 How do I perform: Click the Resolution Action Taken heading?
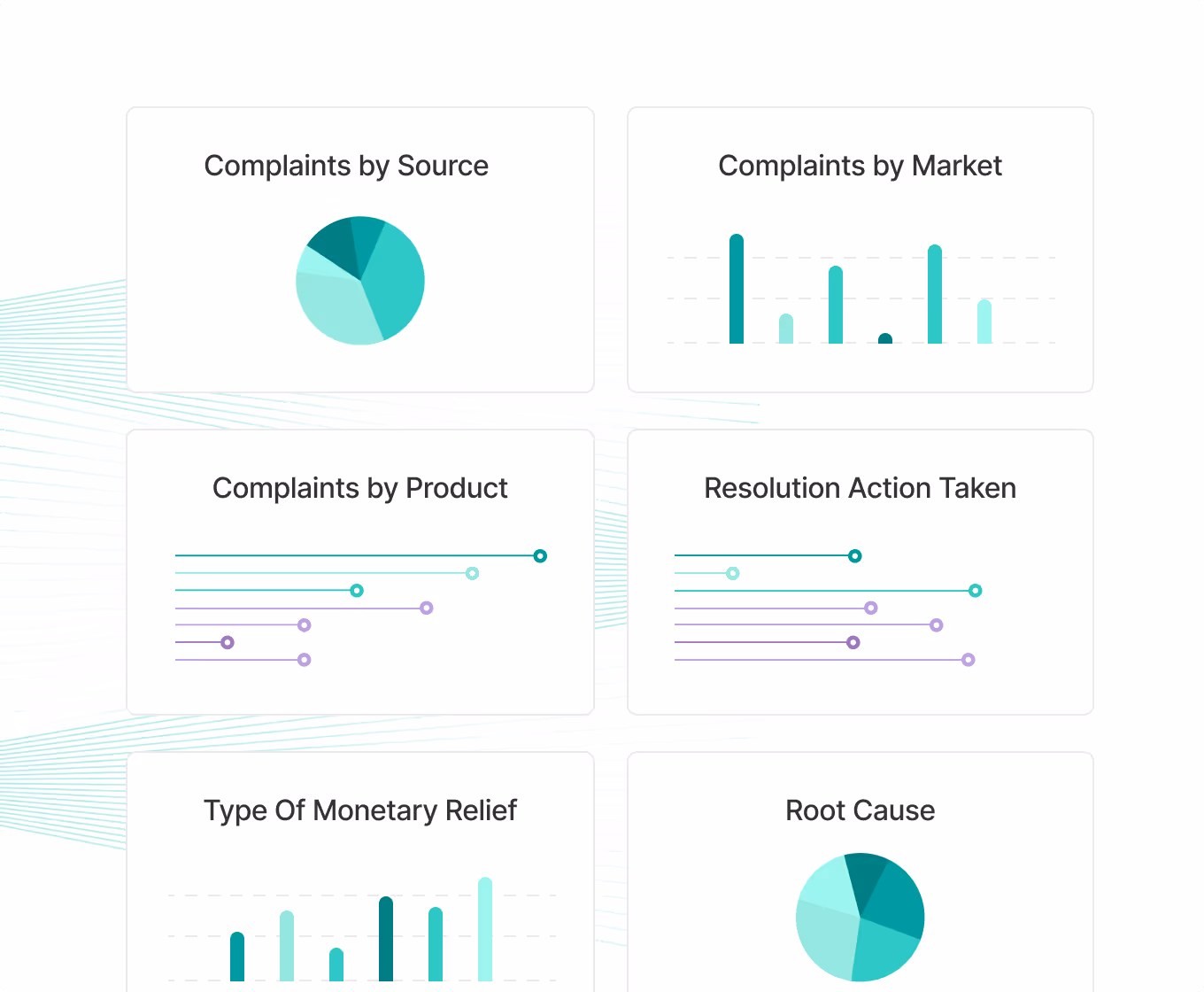(x=861, y=488)
